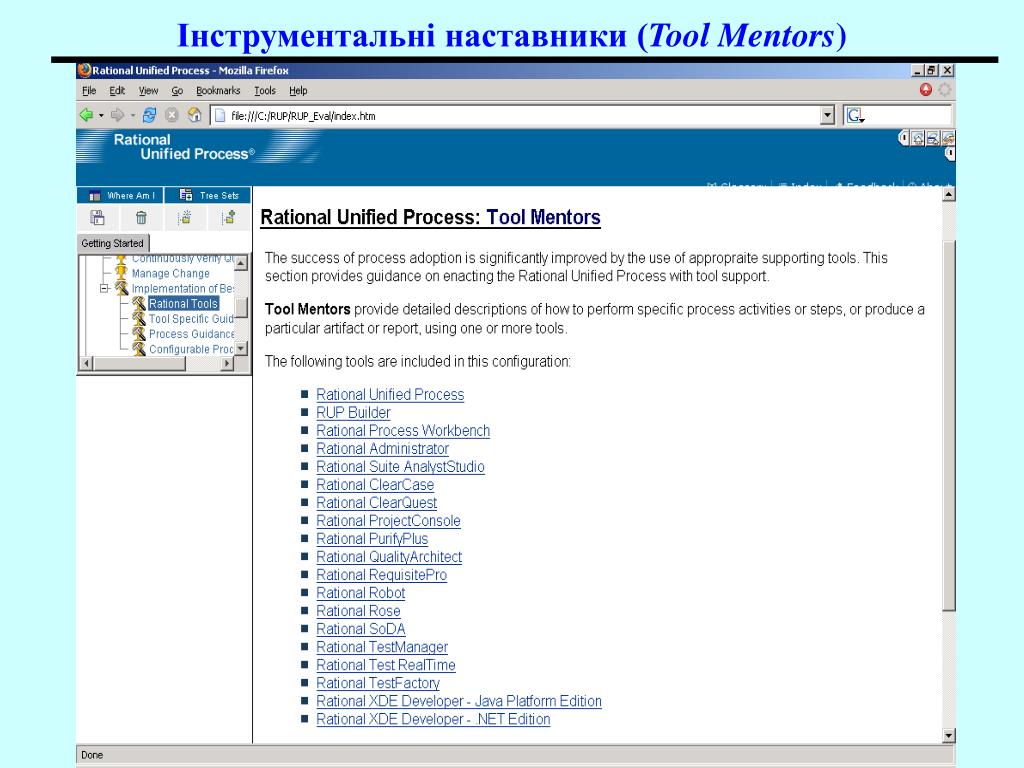Image resolution: width=1024 pixels, height=768 pixels.
Task: Open the Rational TestManager link
Action: [382, 647]
